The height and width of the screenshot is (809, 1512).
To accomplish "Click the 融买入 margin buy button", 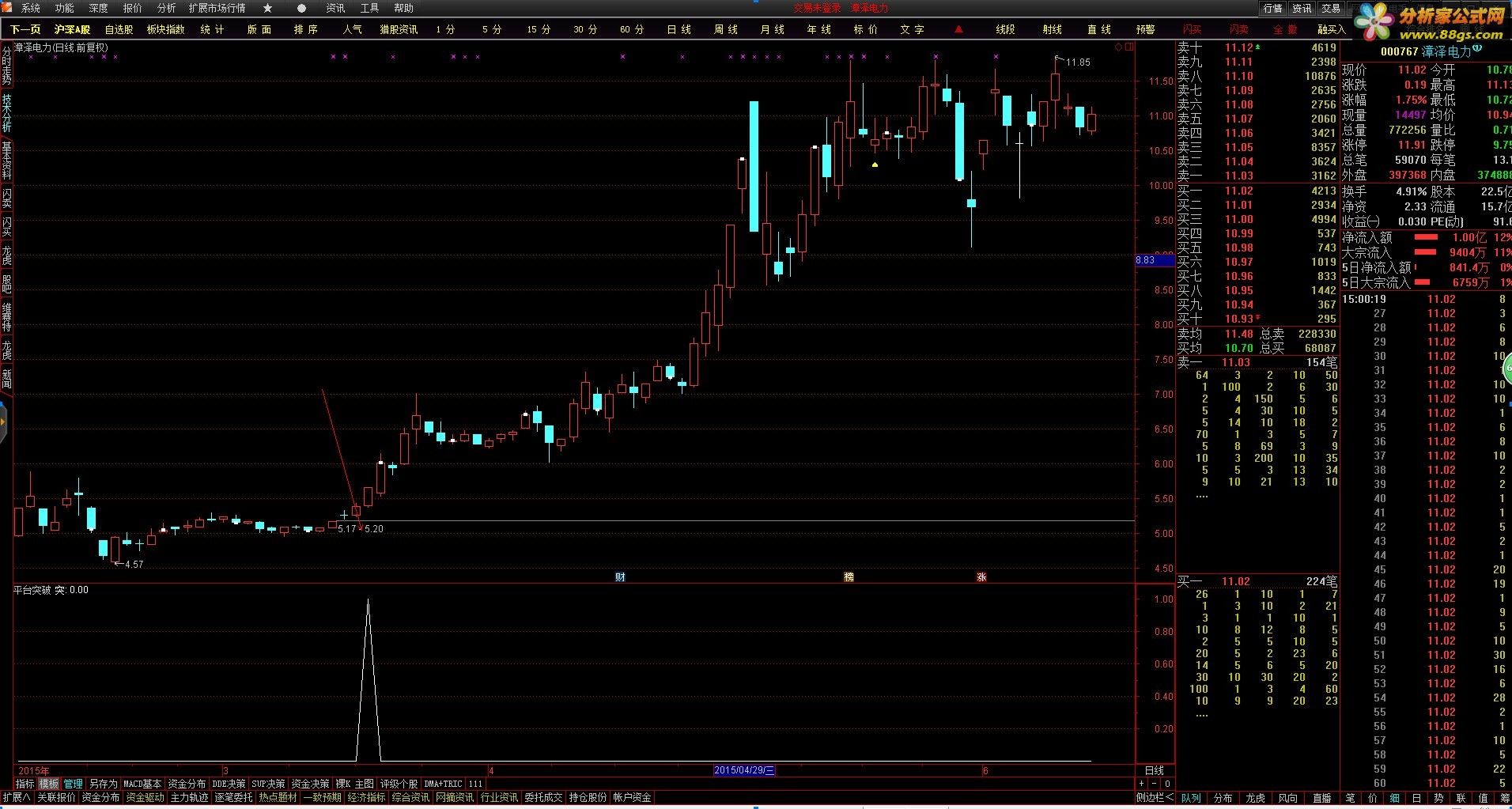I will [1331, 29].
